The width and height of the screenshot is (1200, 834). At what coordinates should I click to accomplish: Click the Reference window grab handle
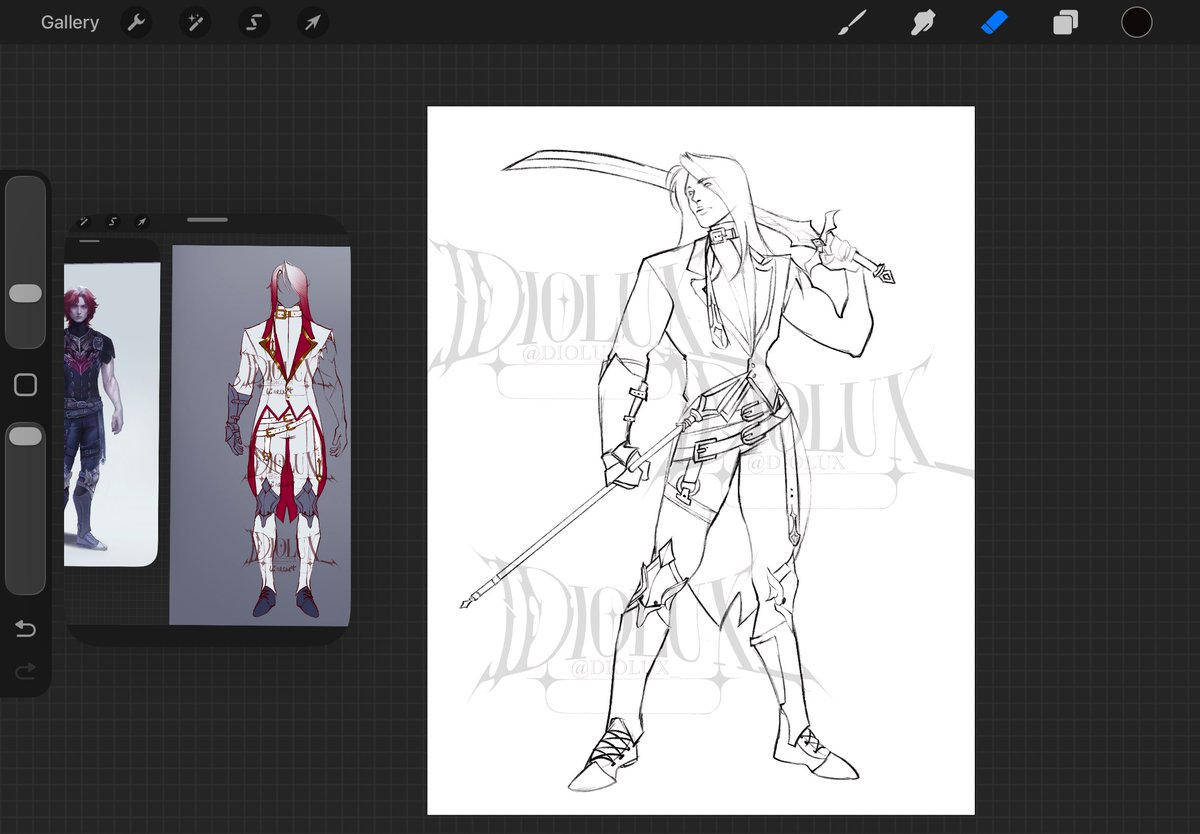[x=207, y=219]
